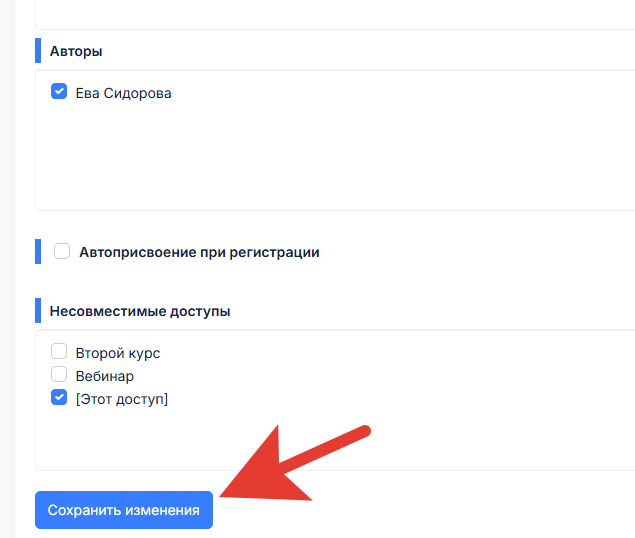Click the Второй курс label text
Screen dimensions: 635x538
(117, 353)
